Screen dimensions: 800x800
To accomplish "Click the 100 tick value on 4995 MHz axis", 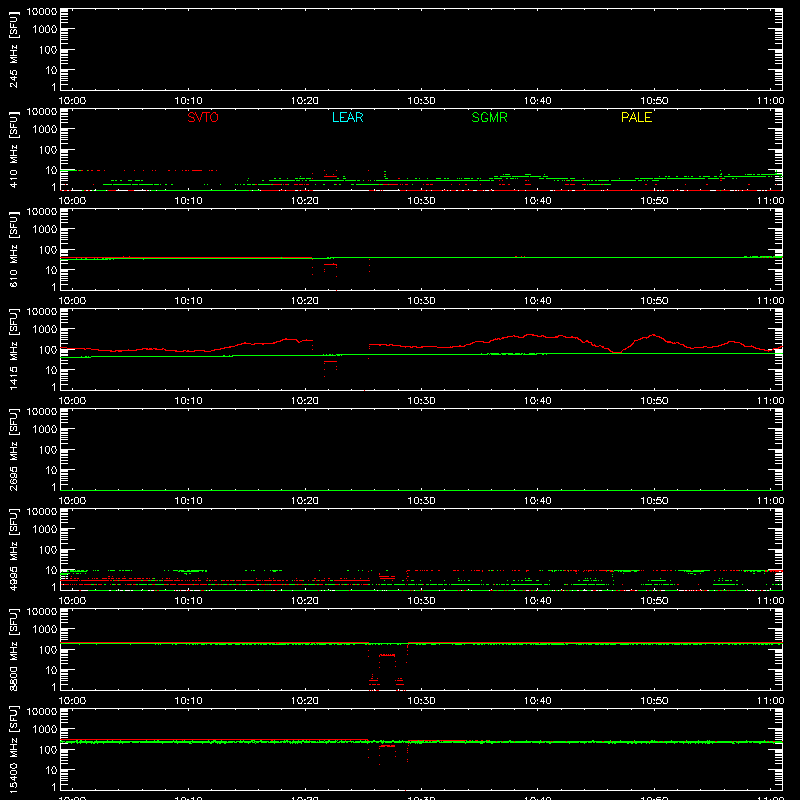I will pyautogui.click(x=48, y=549).
